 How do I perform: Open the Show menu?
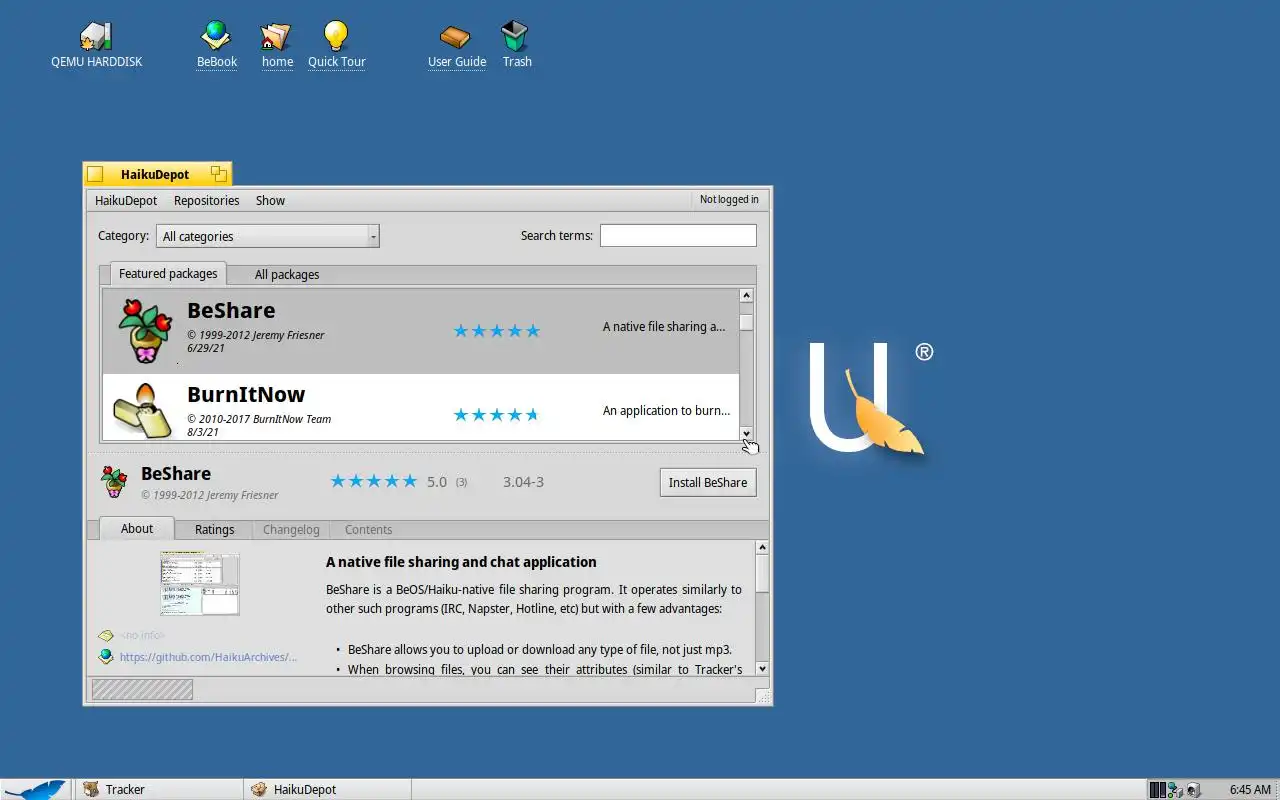coord(270,200)
